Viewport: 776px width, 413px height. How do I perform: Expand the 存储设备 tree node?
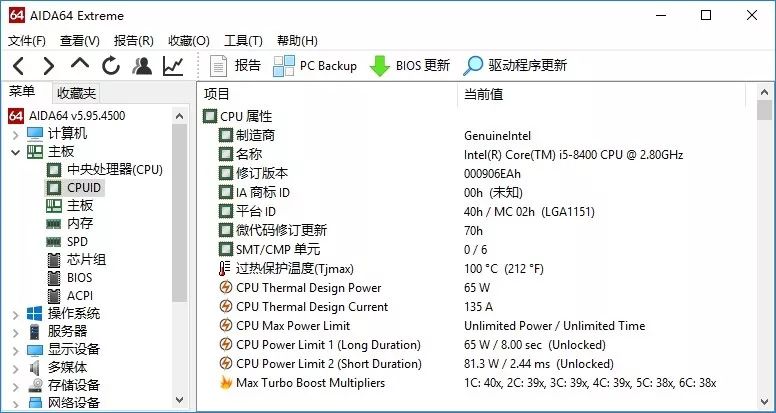click(16, 386)
